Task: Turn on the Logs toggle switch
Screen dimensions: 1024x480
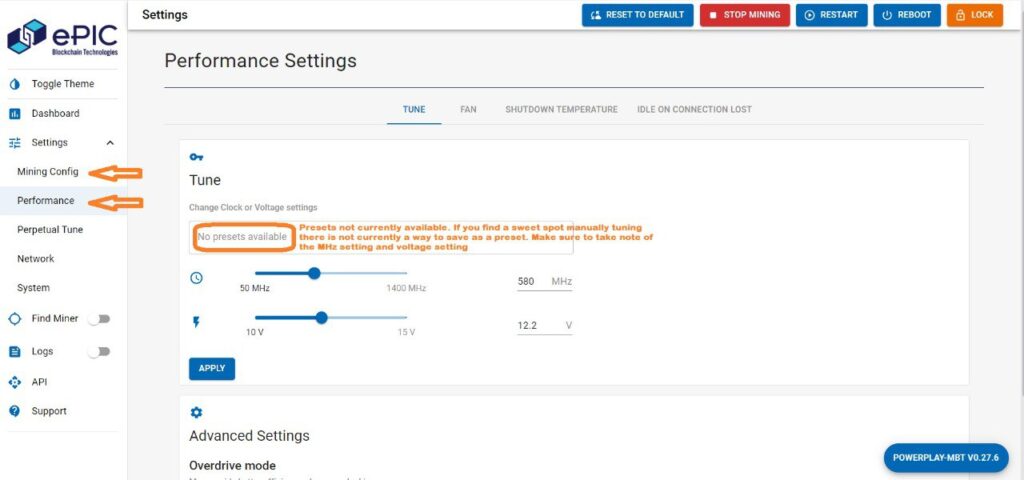Action: 99,352
